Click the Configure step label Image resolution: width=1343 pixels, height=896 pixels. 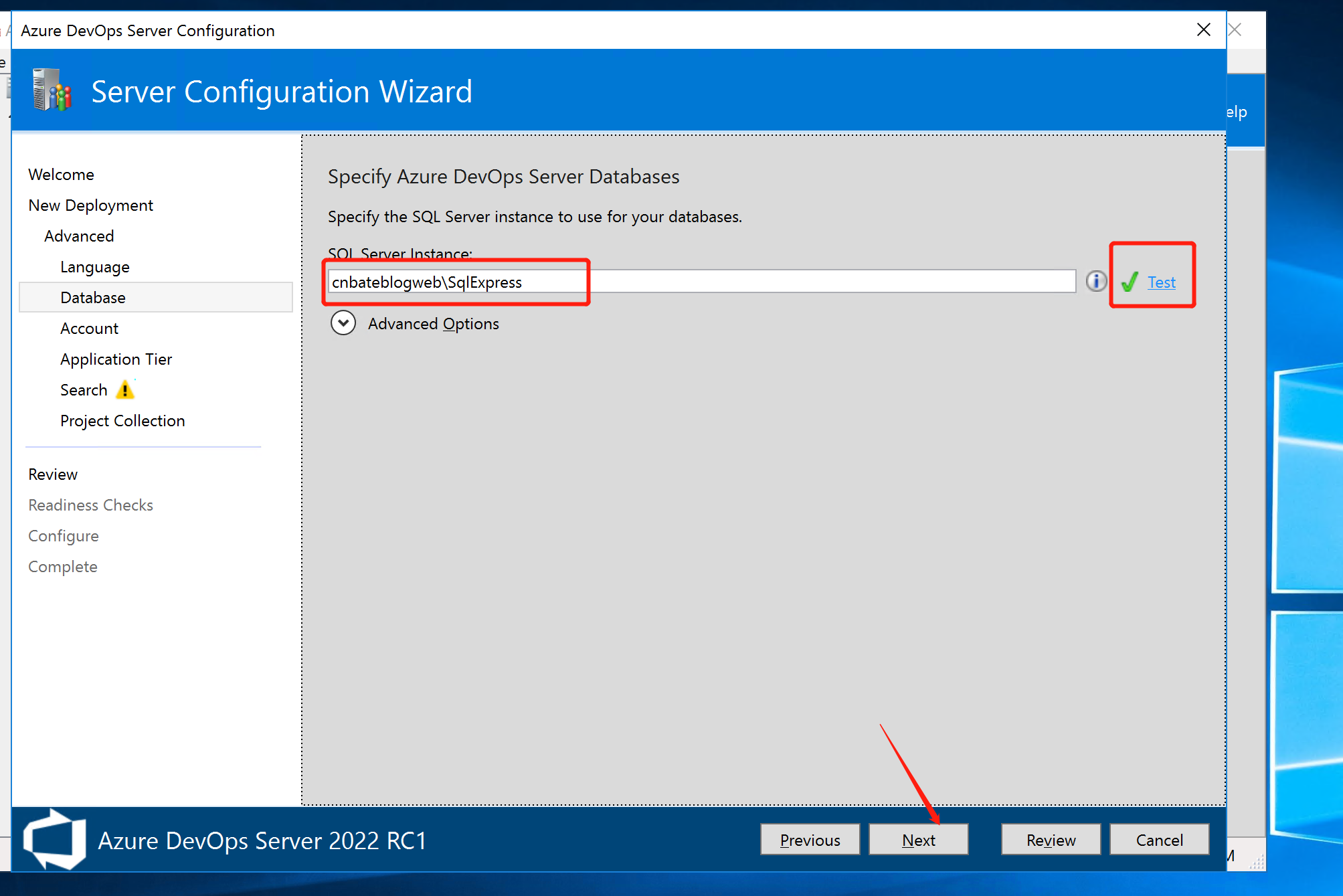(64, 536)
